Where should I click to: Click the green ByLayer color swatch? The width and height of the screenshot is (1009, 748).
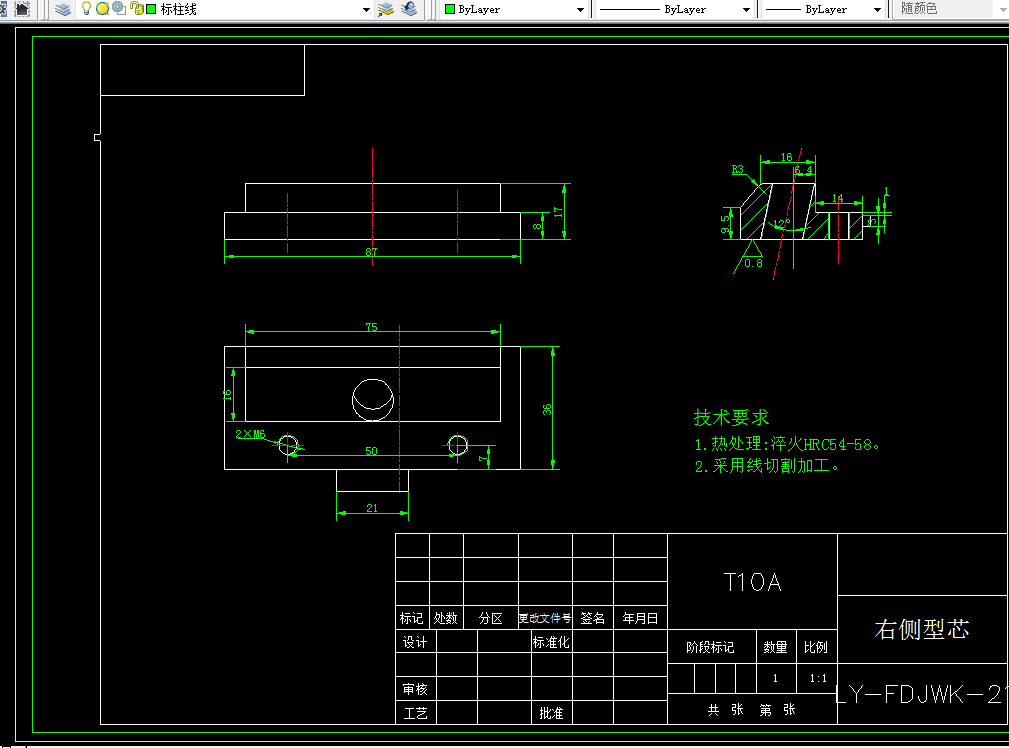[450, 9]
